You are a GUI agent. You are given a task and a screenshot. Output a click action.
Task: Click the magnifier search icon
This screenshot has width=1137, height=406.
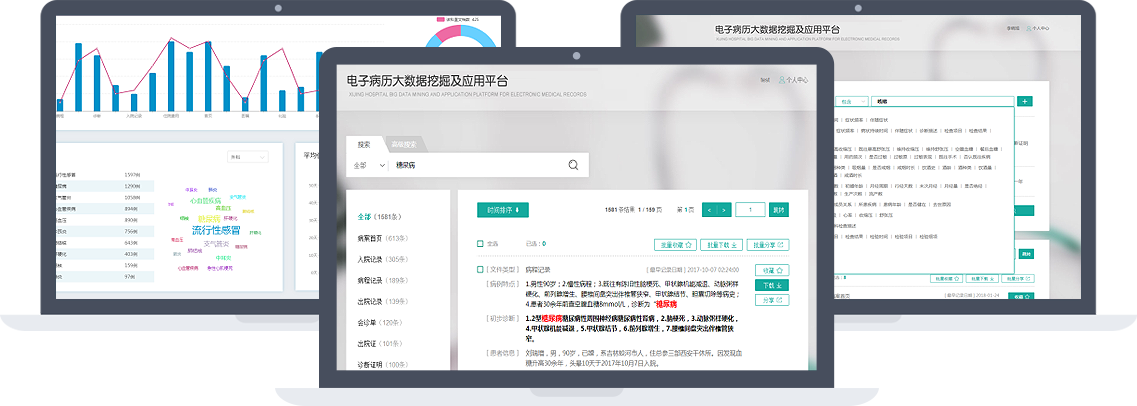point(573,166)
